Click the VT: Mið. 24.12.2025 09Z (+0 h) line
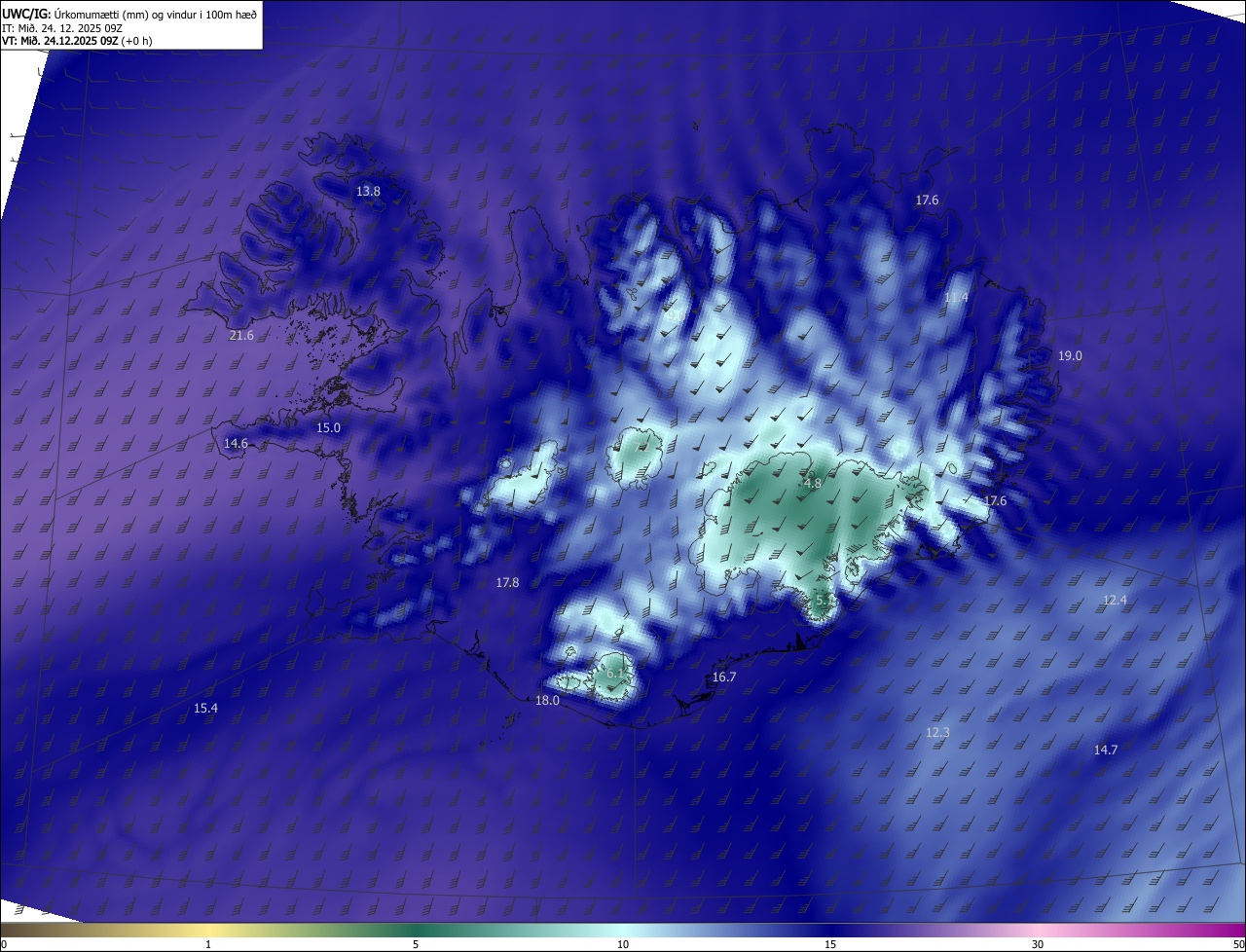 click(x=77, y=41)
